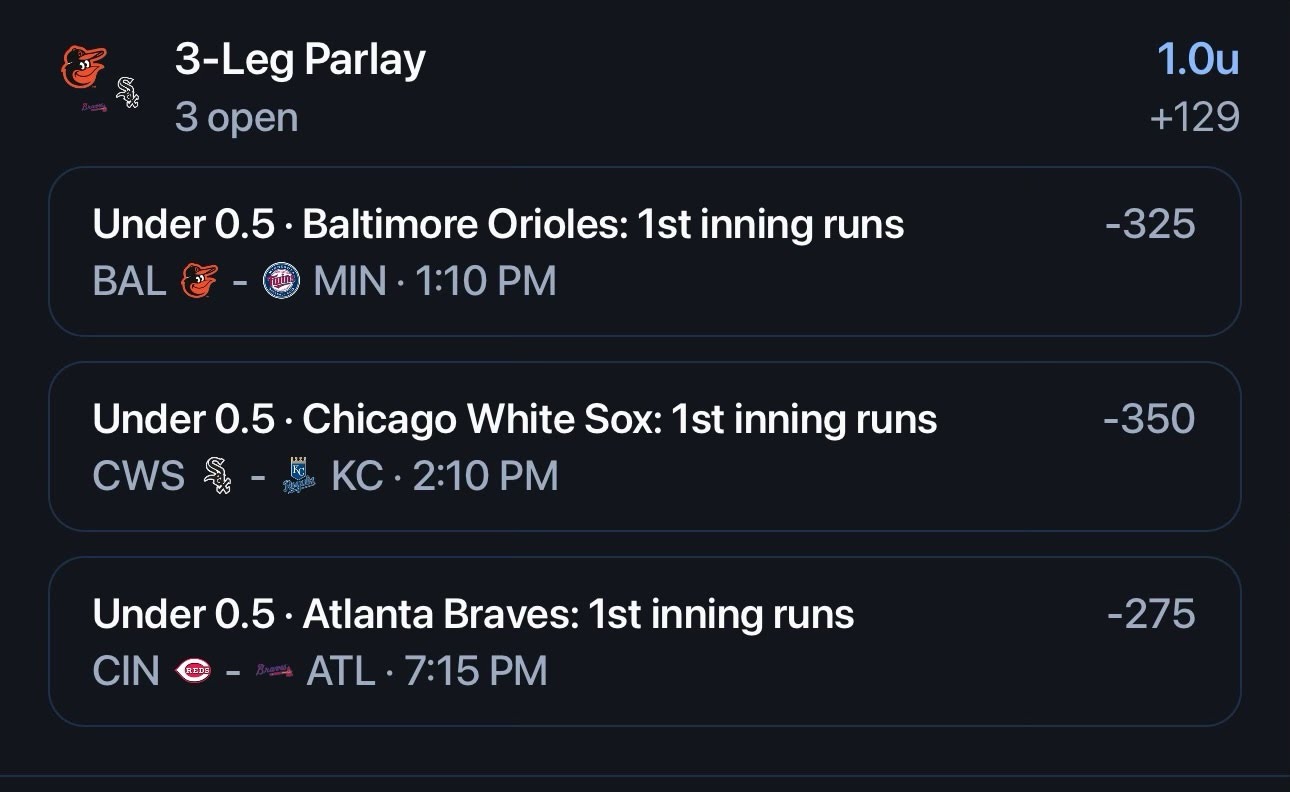Tap the -275 odds value
Viewport: 1290px width, 792px height.
(x=1151, y=613)
